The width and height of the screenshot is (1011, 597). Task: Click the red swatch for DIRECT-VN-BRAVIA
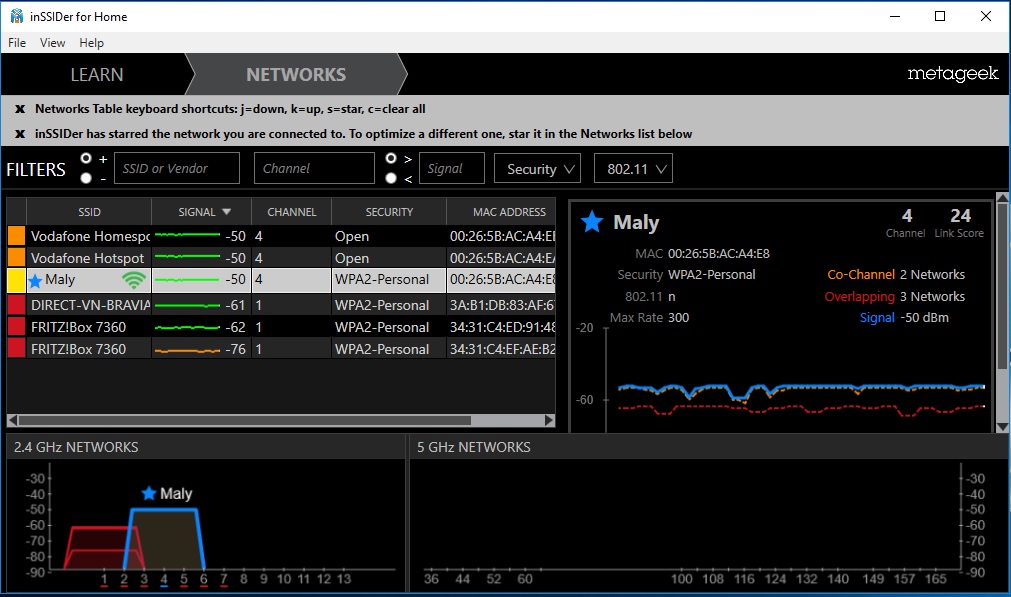(16, 305)
